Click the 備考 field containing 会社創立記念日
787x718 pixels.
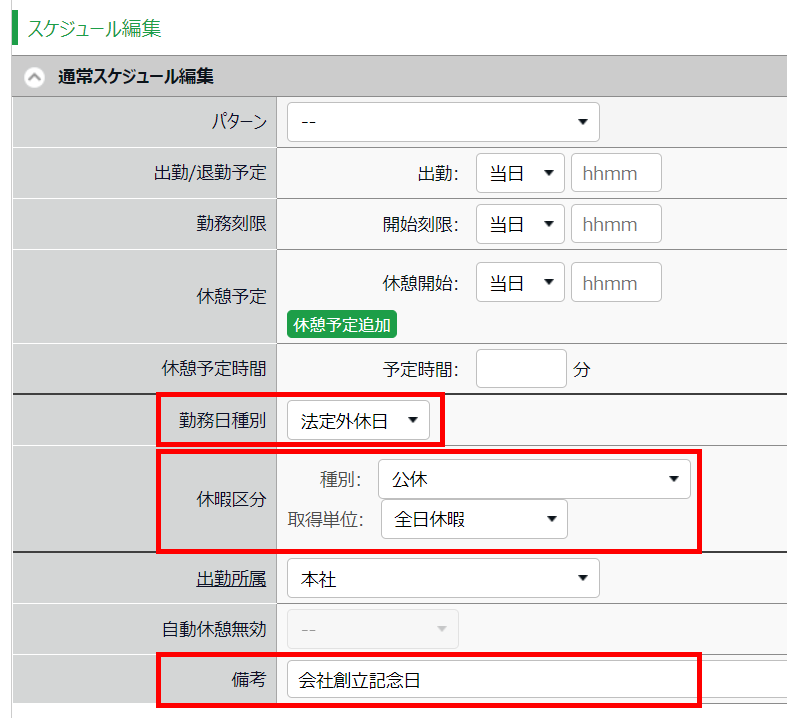tap(490, 680)
